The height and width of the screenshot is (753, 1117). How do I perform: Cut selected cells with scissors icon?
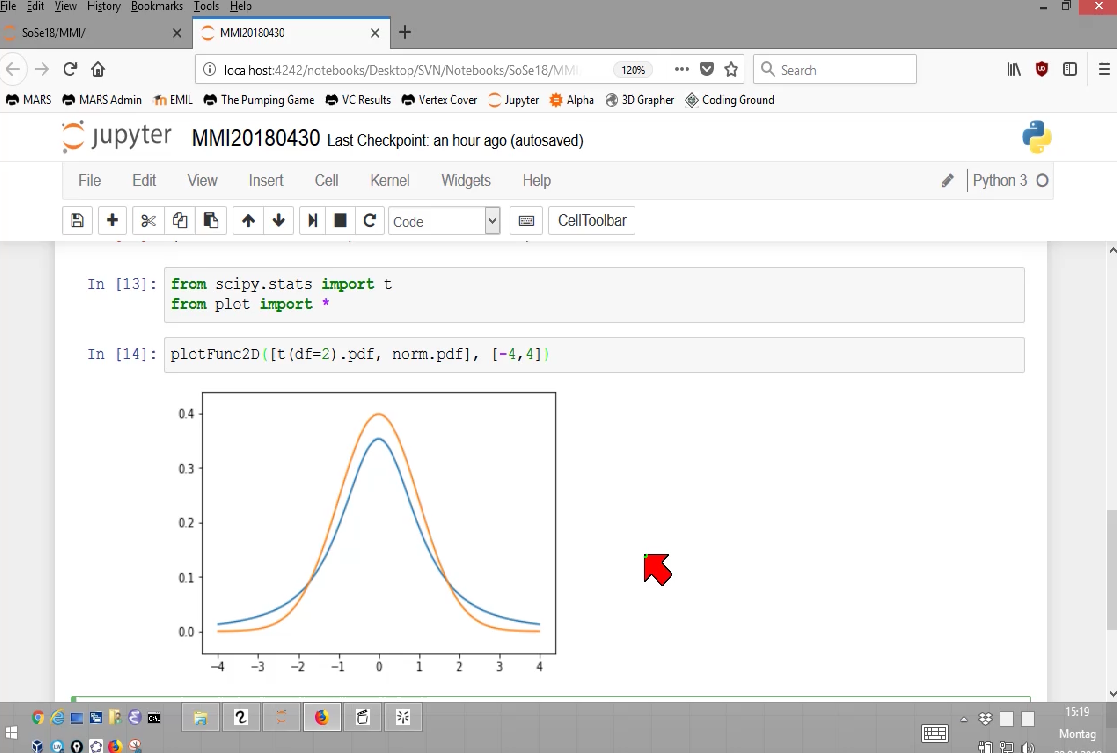tap(148, 221)
